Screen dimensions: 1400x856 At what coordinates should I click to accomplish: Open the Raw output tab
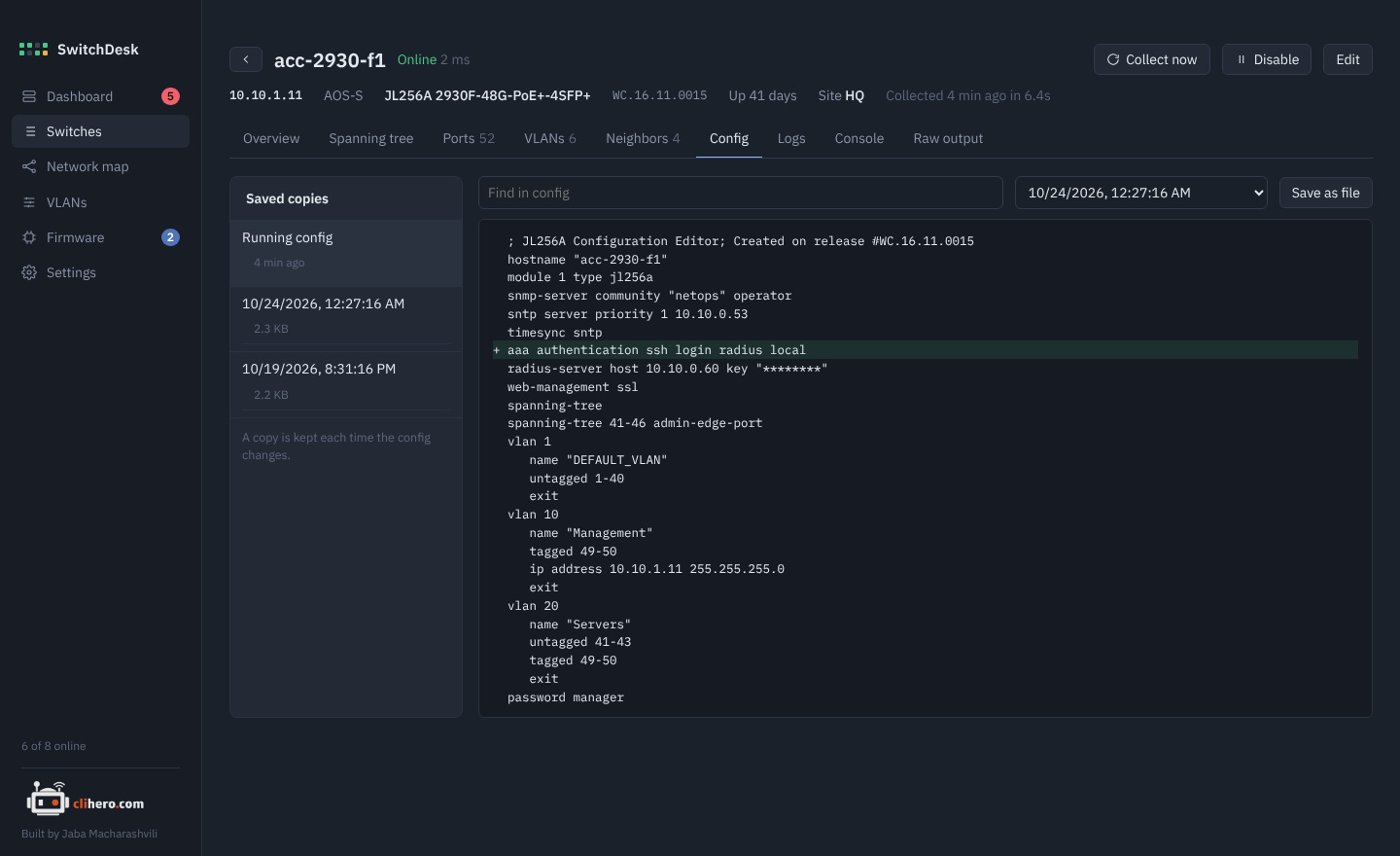pyautogui.click(x=948, y=138)
